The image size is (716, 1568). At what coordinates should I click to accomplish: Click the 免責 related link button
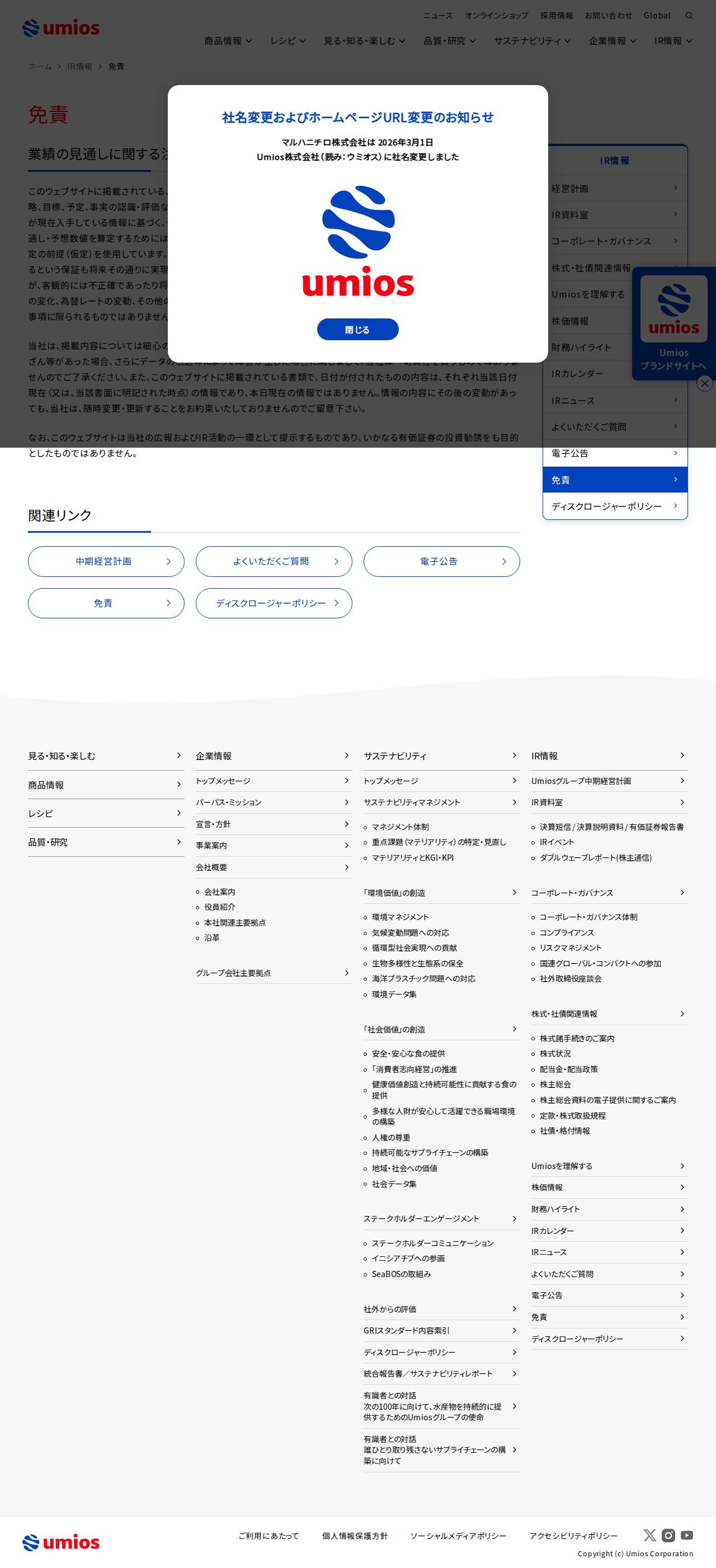click(x=106, y=603)
